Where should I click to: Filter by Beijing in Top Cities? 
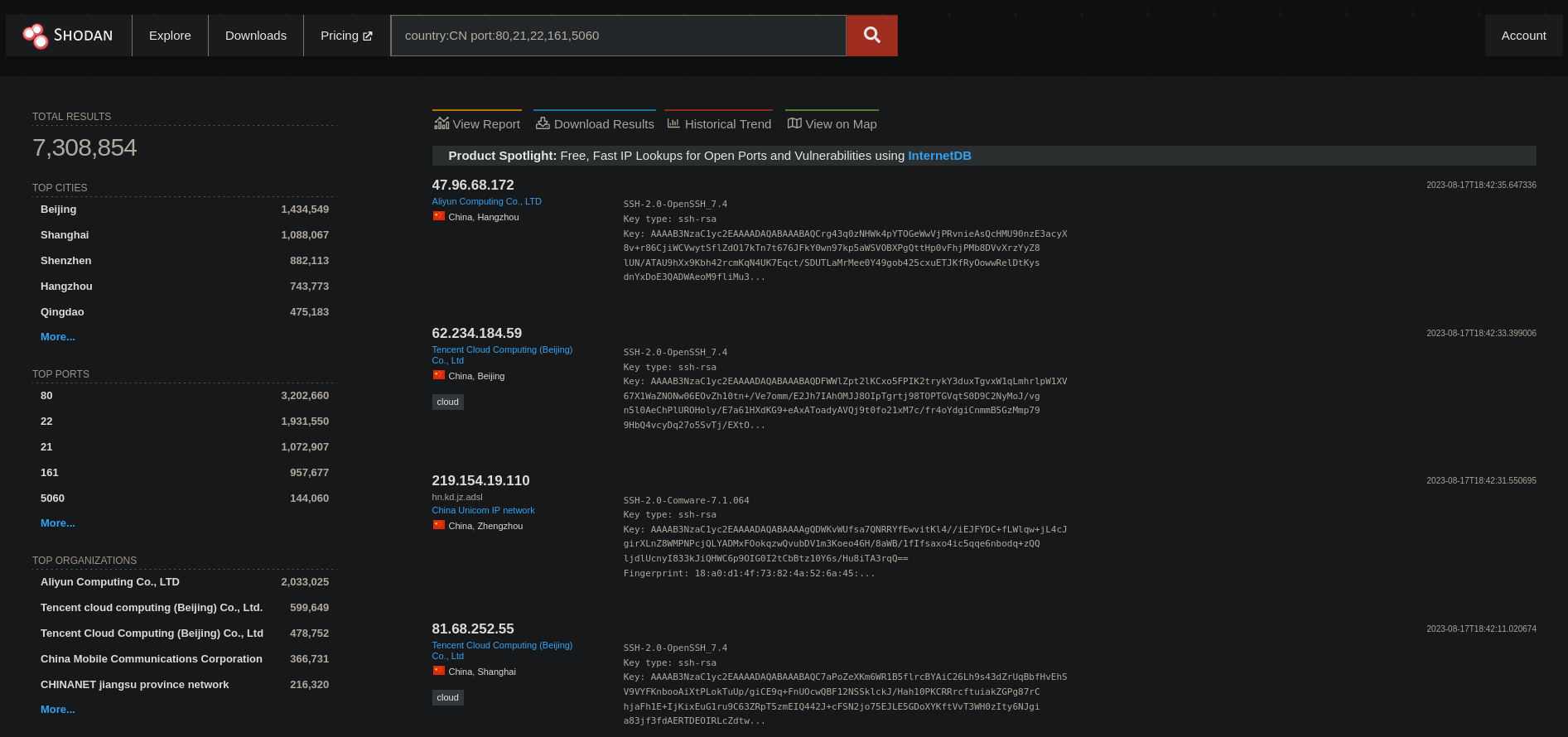click(59, 210)
